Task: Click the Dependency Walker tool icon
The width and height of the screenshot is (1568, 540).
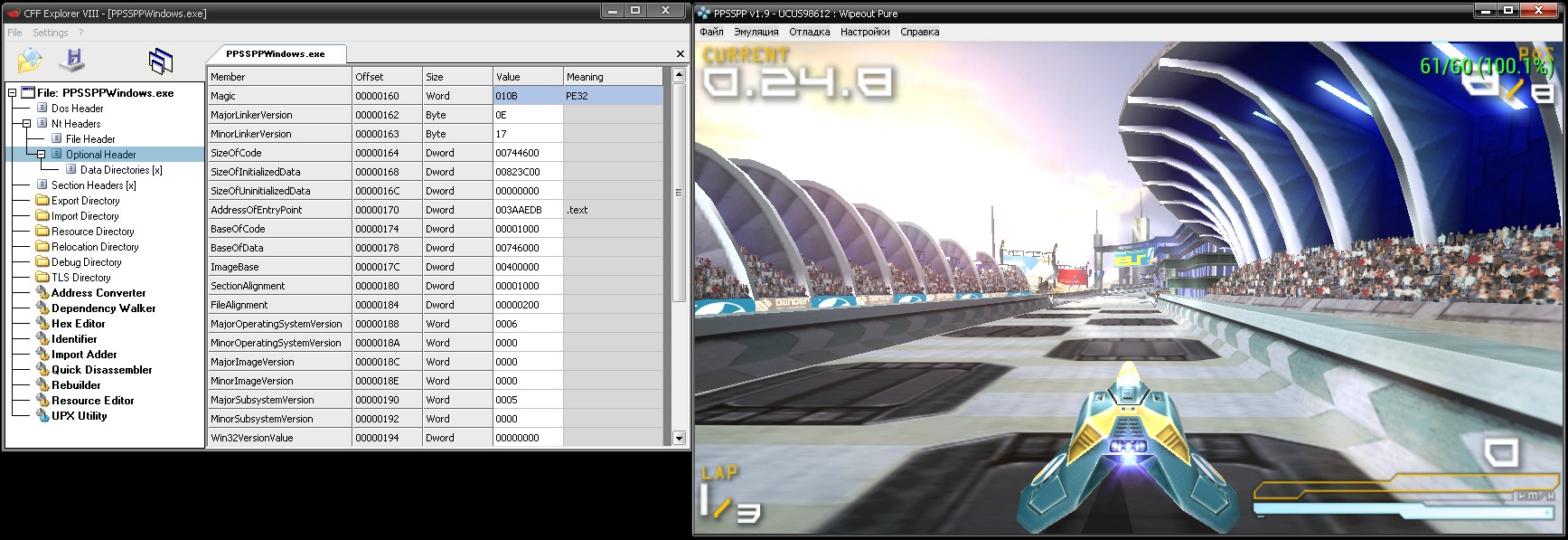Action: pos(42,308)
